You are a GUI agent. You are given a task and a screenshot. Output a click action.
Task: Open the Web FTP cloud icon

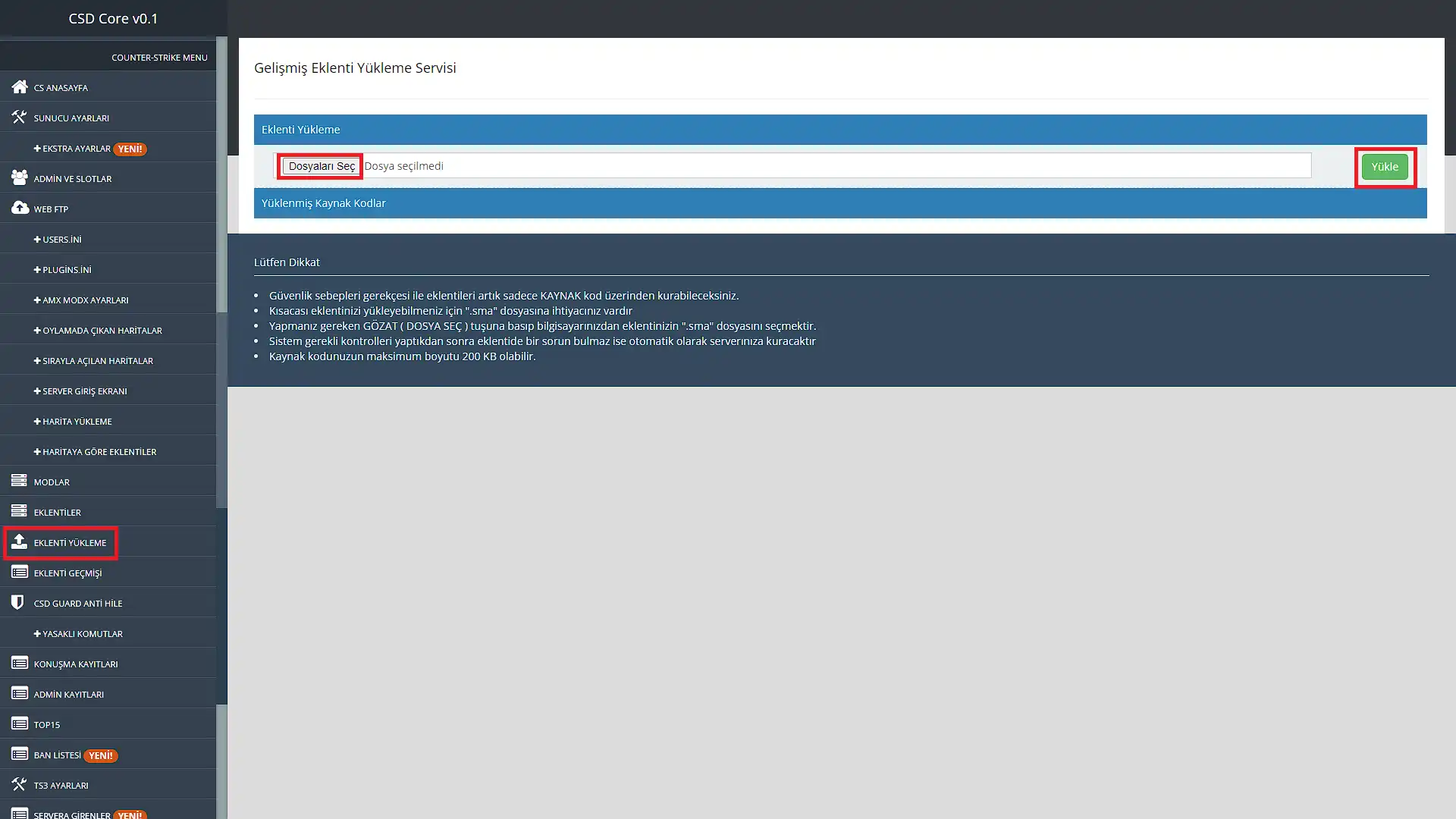pyautogui.click(x=20, y=208)
